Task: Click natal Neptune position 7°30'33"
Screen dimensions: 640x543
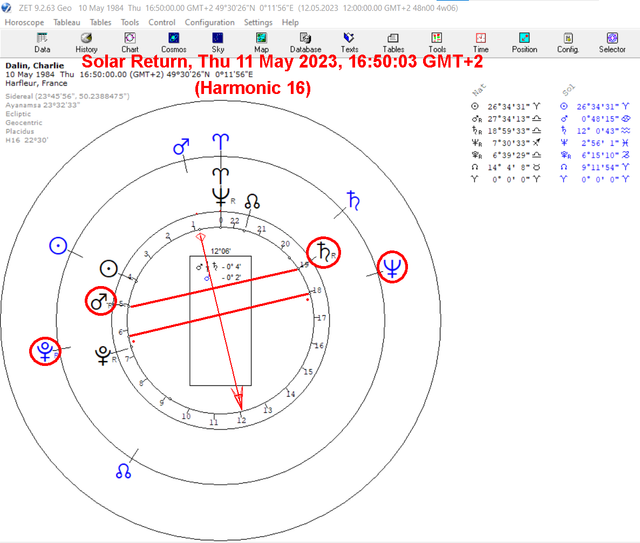Action: click(509, 142)
